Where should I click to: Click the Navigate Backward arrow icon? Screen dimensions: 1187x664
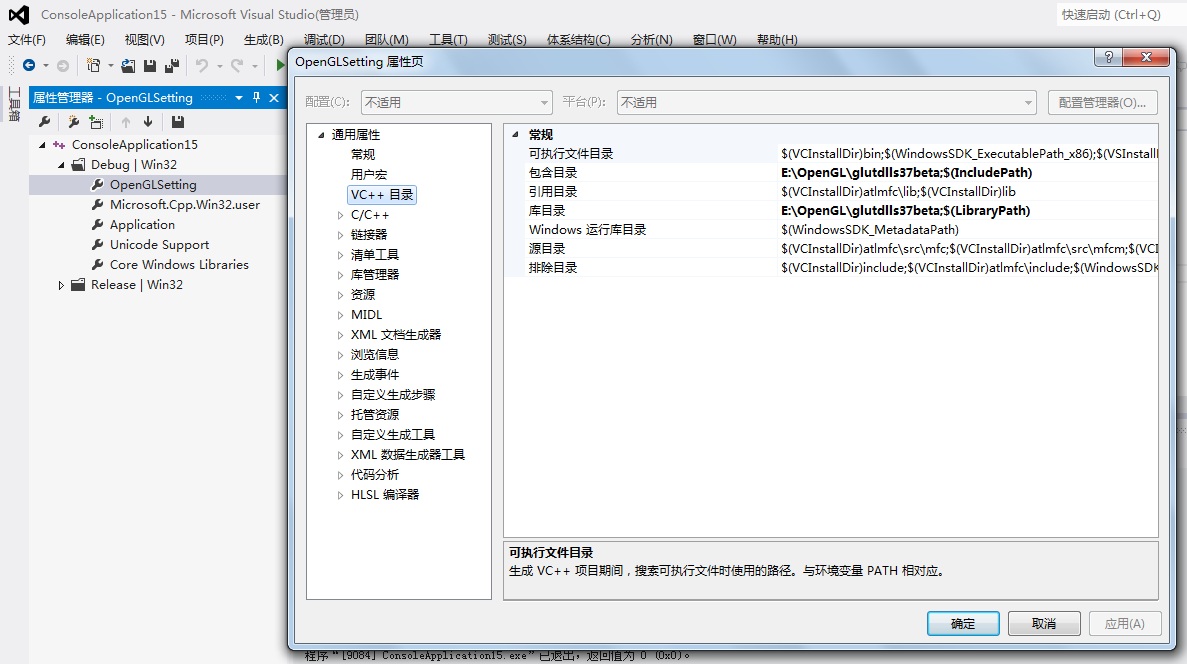(x=29, y=66)
